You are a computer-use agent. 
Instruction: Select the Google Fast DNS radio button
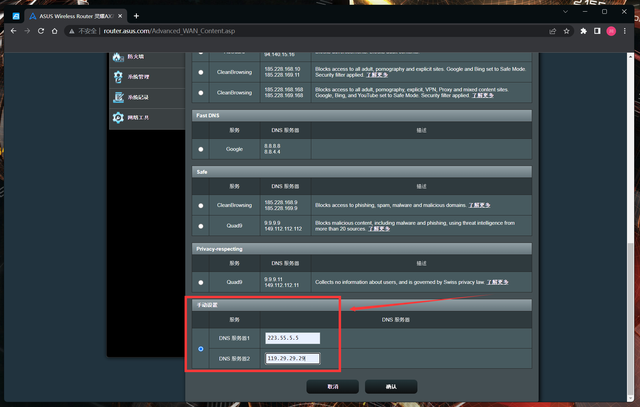tap(201, 149)
